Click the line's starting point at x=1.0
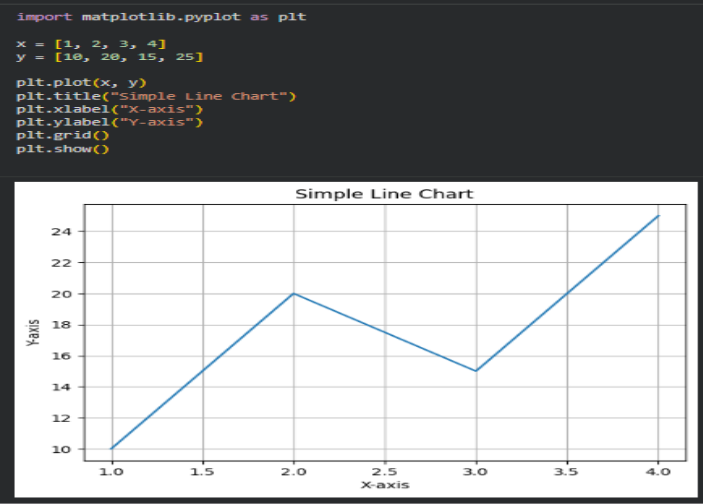 112,449
